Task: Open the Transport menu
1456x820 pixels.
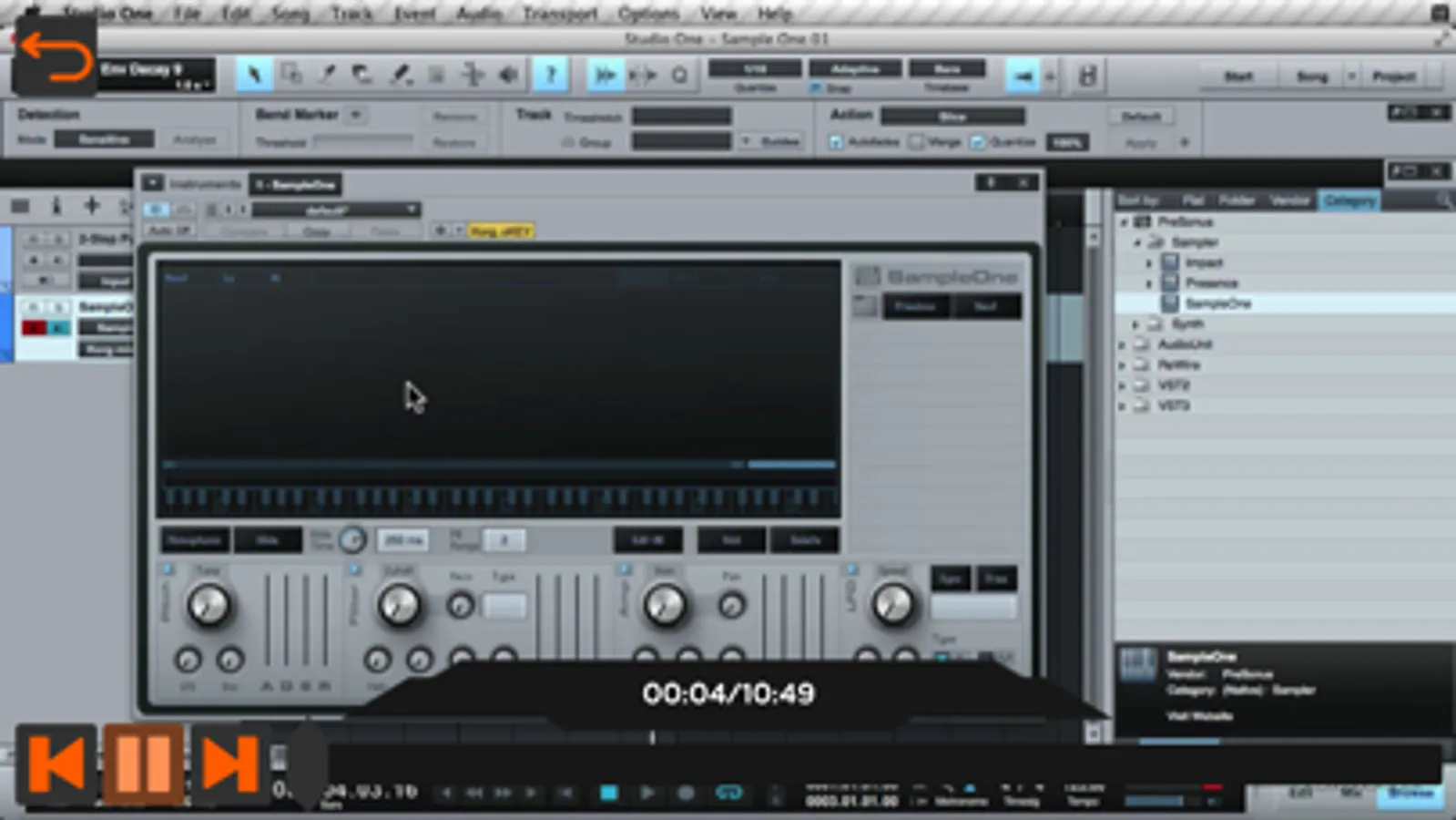Action: coord(560,14)
